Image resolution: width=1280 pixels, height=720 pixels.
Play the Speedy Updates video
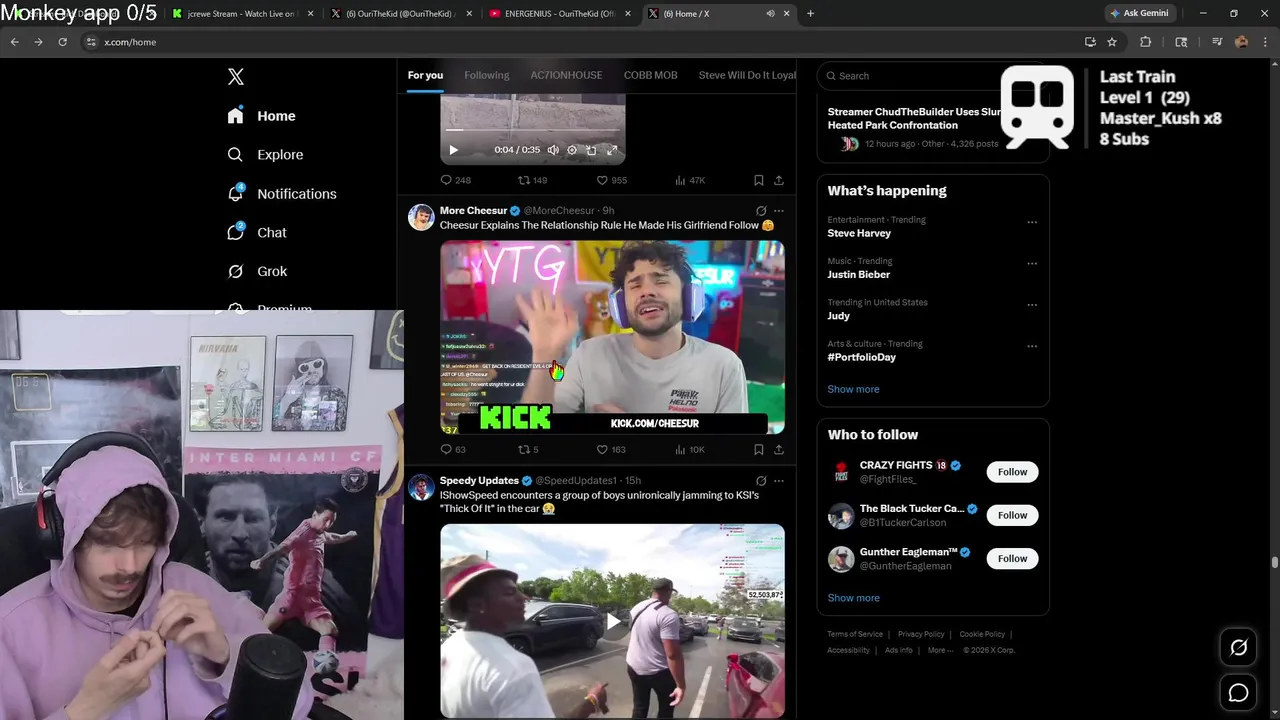tap(612, 621)
